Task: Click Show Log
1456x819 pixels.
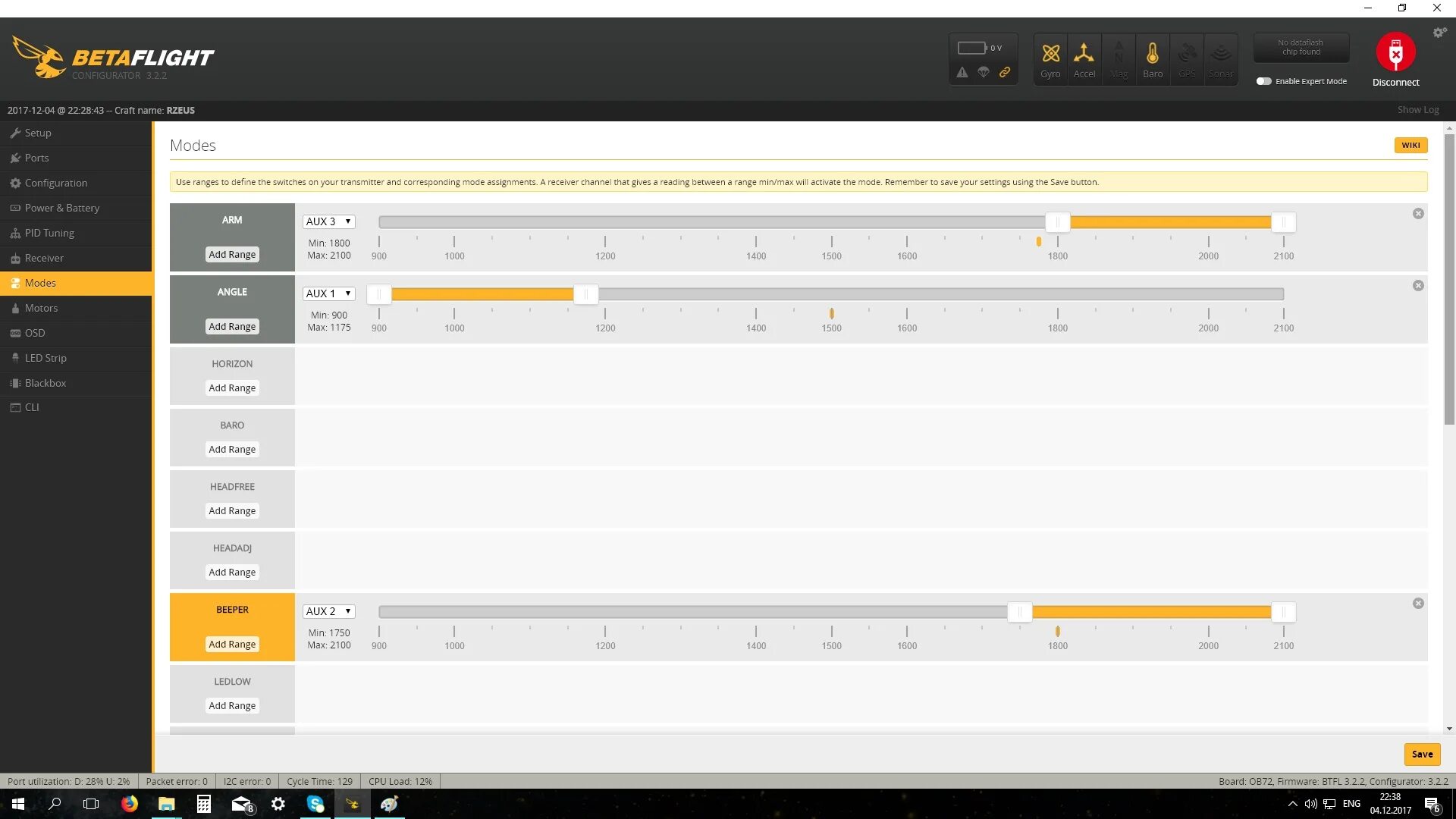Action: pos(1418,110)
